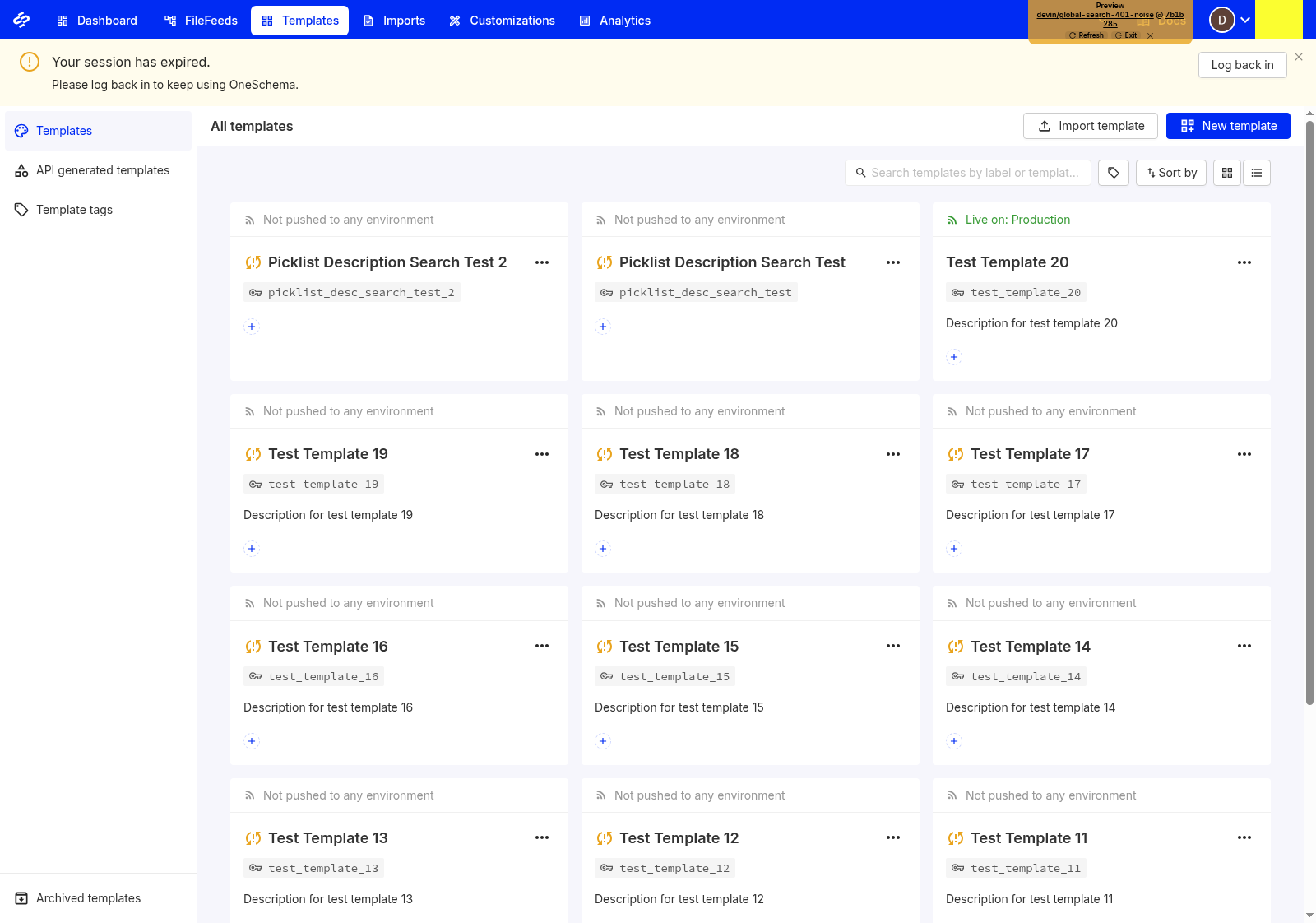Image resolution: width=1316 pixels, height=923 pixels.
Task: Open the ellipsis menu on Test Template 18
Action: (893, 454)
